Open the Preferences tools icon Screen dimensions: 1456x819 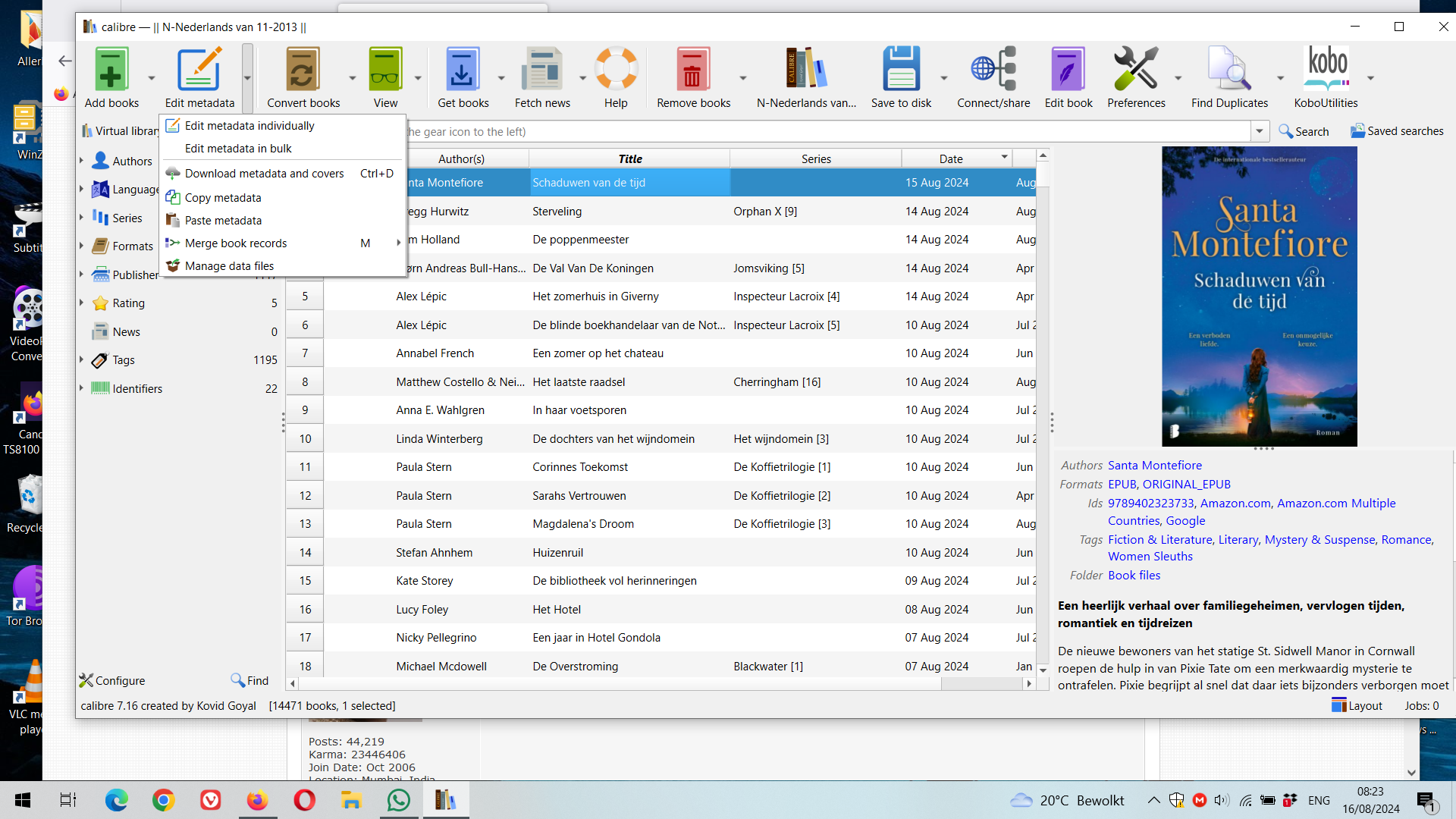click(1135, 70)
